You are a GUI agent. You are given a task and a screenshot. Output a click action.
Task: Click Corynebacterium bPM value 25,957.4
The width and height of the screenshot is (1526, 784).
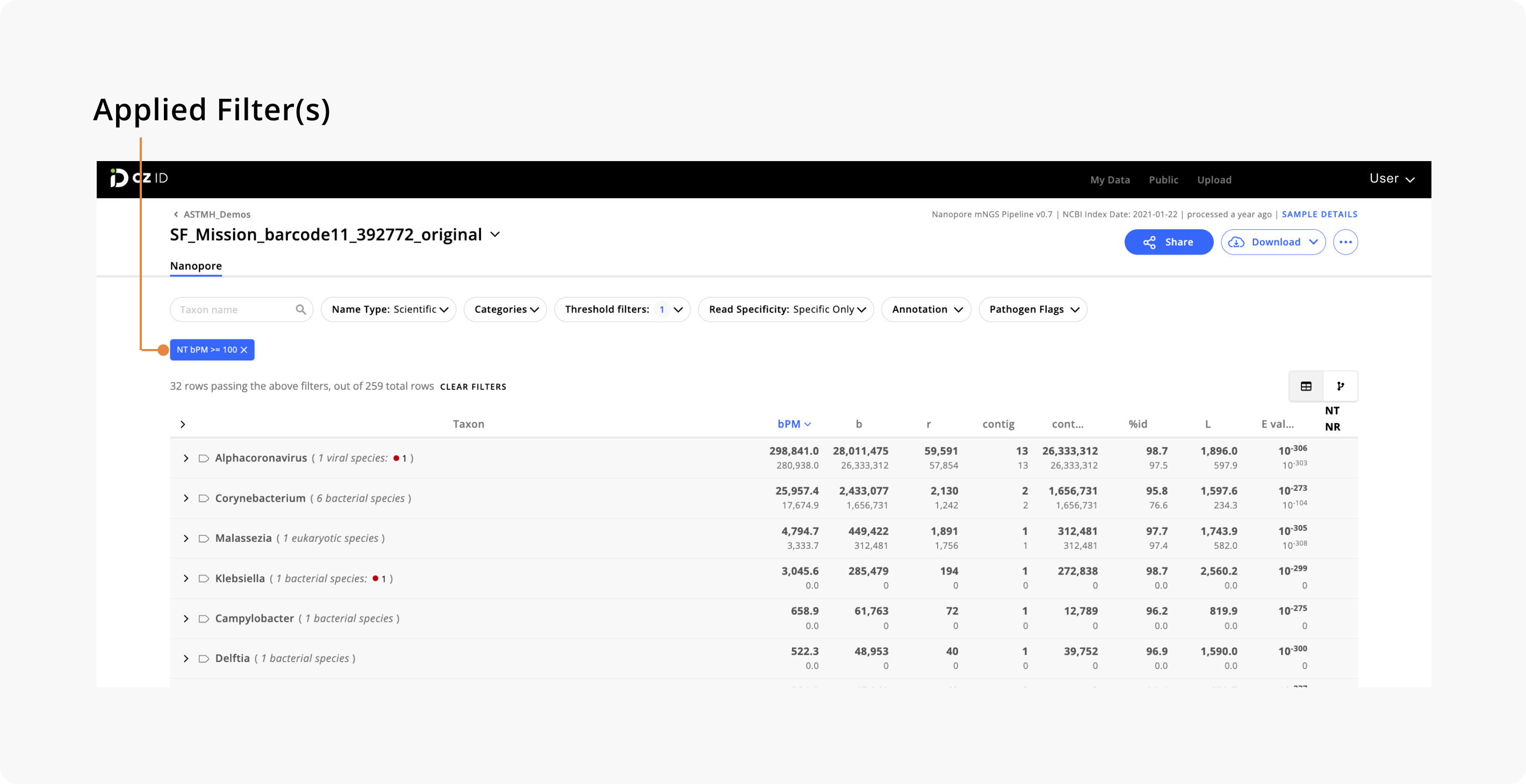pos(797,491)
